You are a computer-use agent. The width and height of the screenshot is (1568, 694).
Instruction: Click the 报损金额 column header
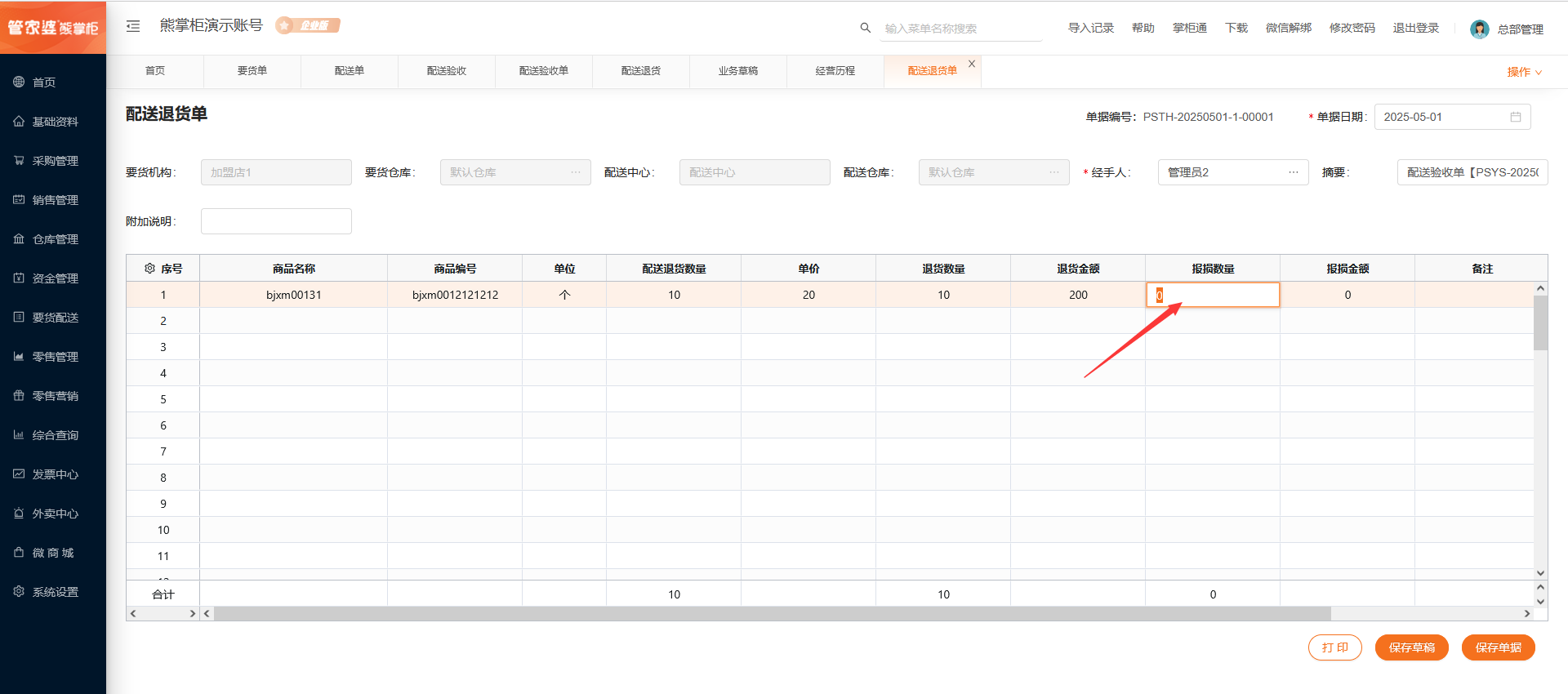pos(1347,269)
